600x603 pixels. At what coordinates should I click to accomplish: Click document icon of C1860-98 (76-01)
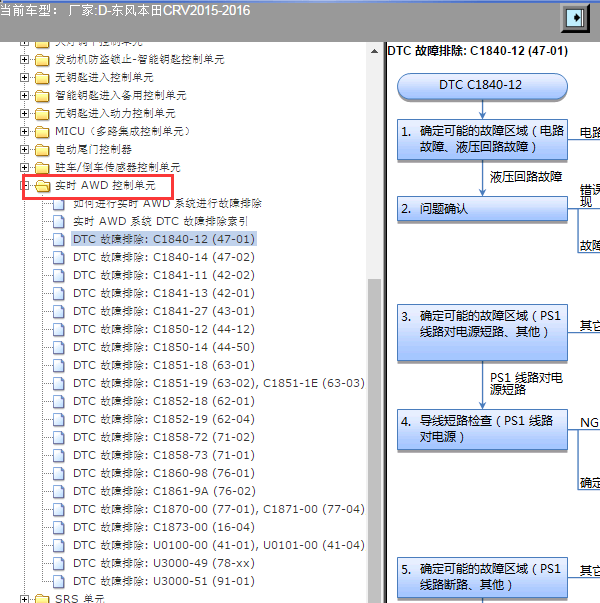click(58, 473)
